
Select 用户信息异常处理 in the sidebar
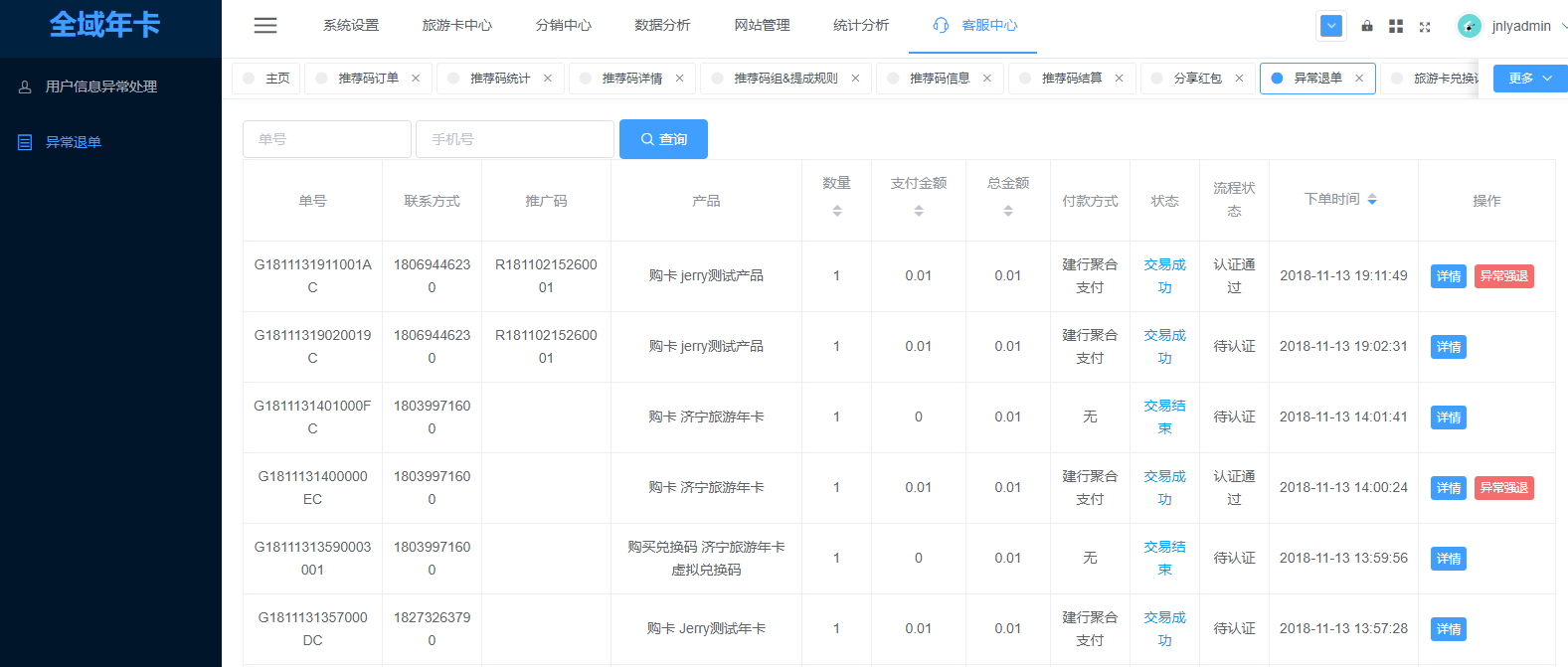click(x=100, y=86)
